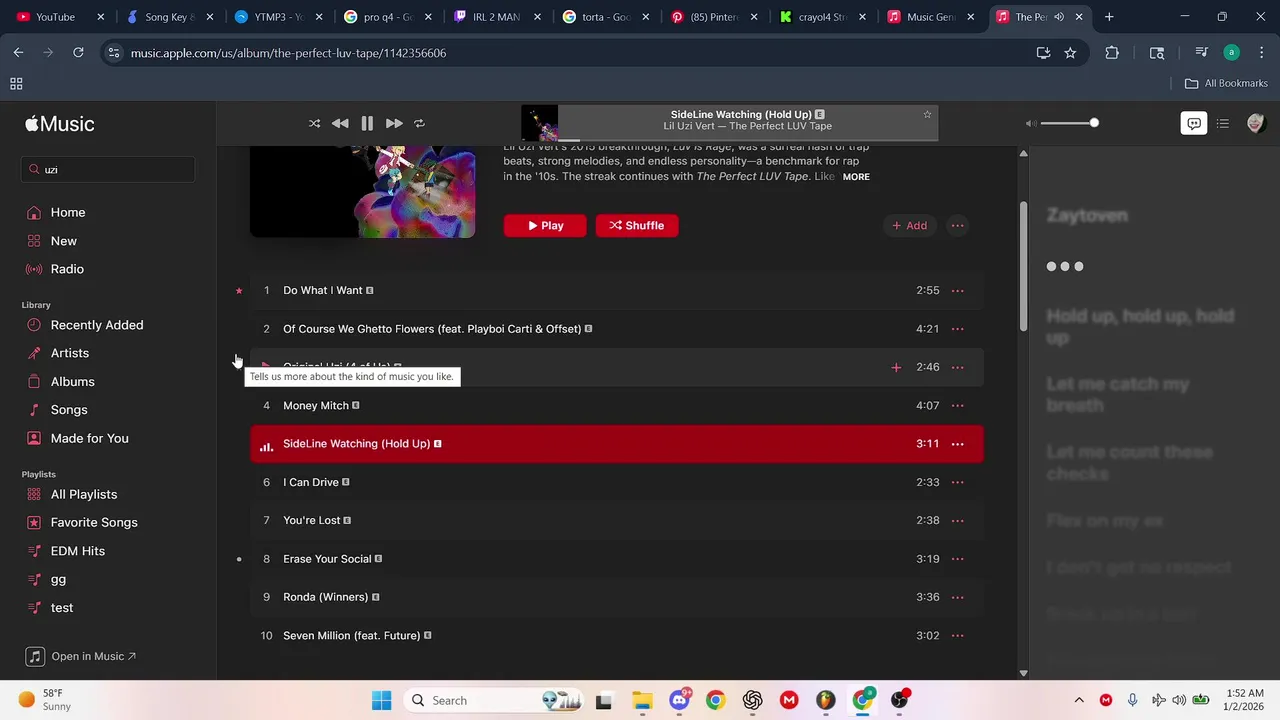Favorite the now playing song star
Viewport: 1280px width, 720px height.
(927, 114)
